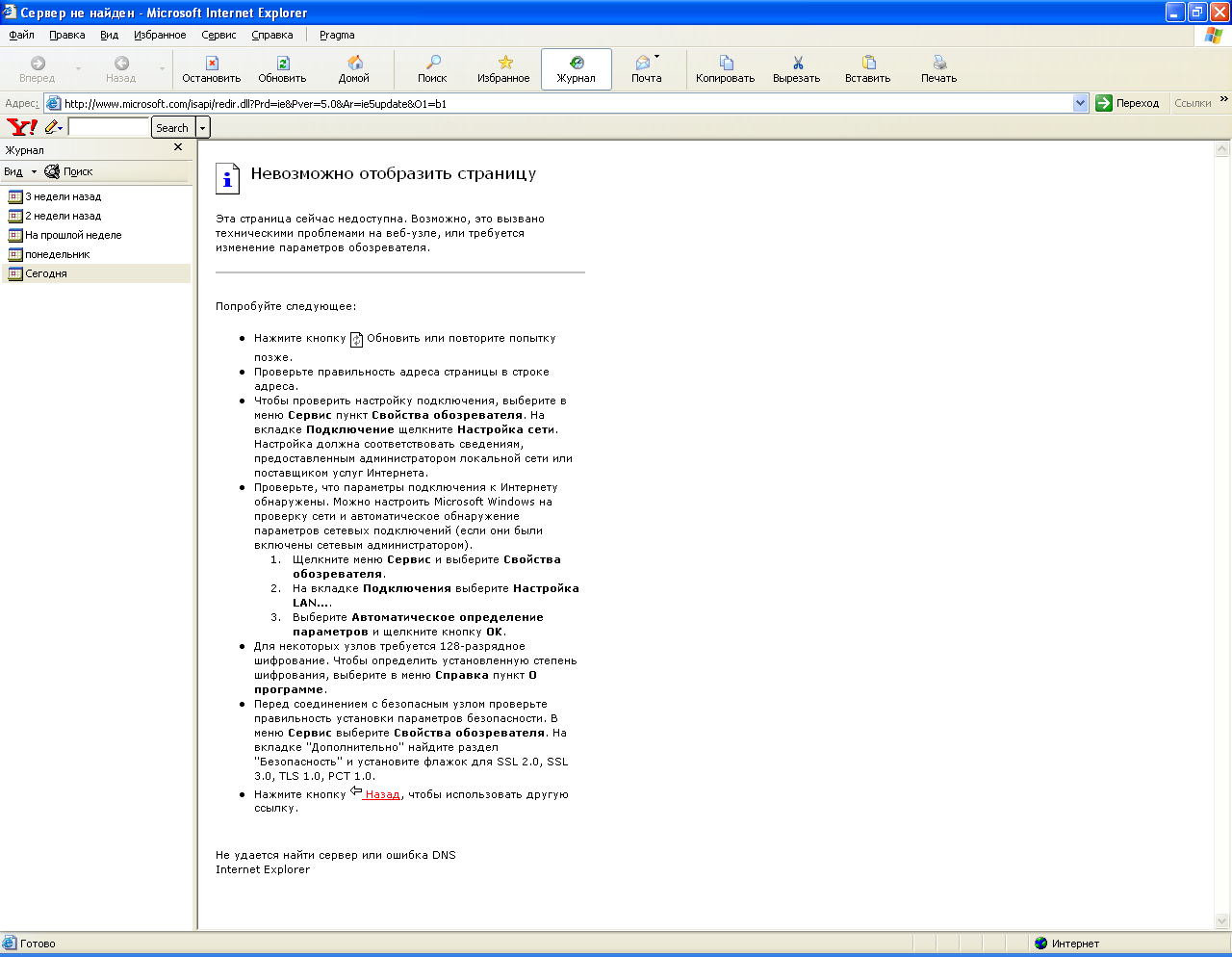Click the red Назад link in page
Screen dimensions: 1232x957
[x=382, y=794]
